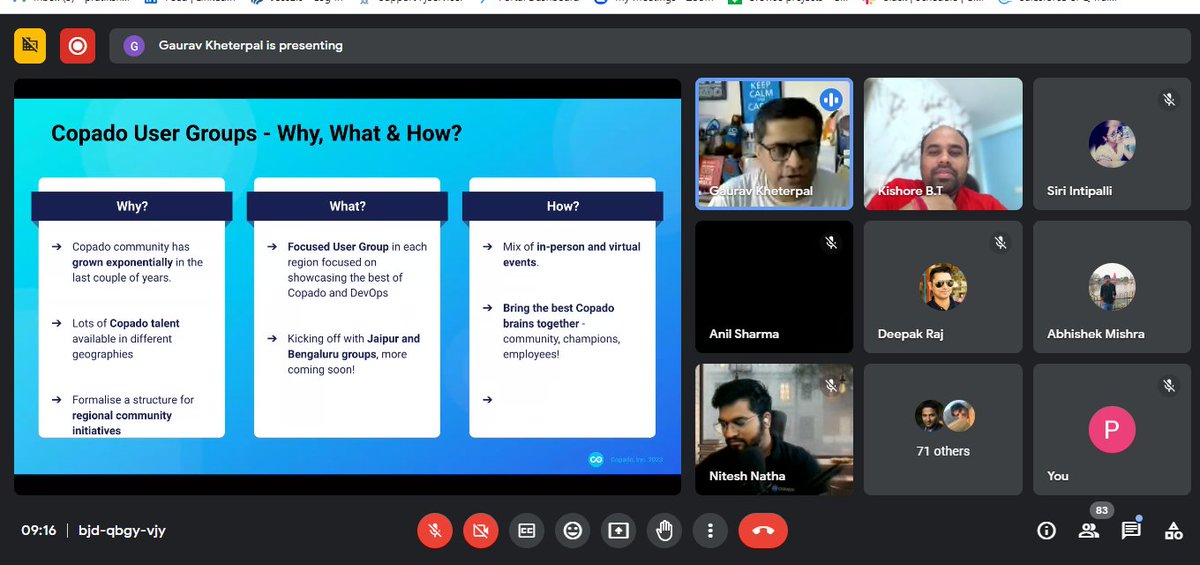
Task: Open the Activities panel icon
Action: click(x=1173, y=531)
